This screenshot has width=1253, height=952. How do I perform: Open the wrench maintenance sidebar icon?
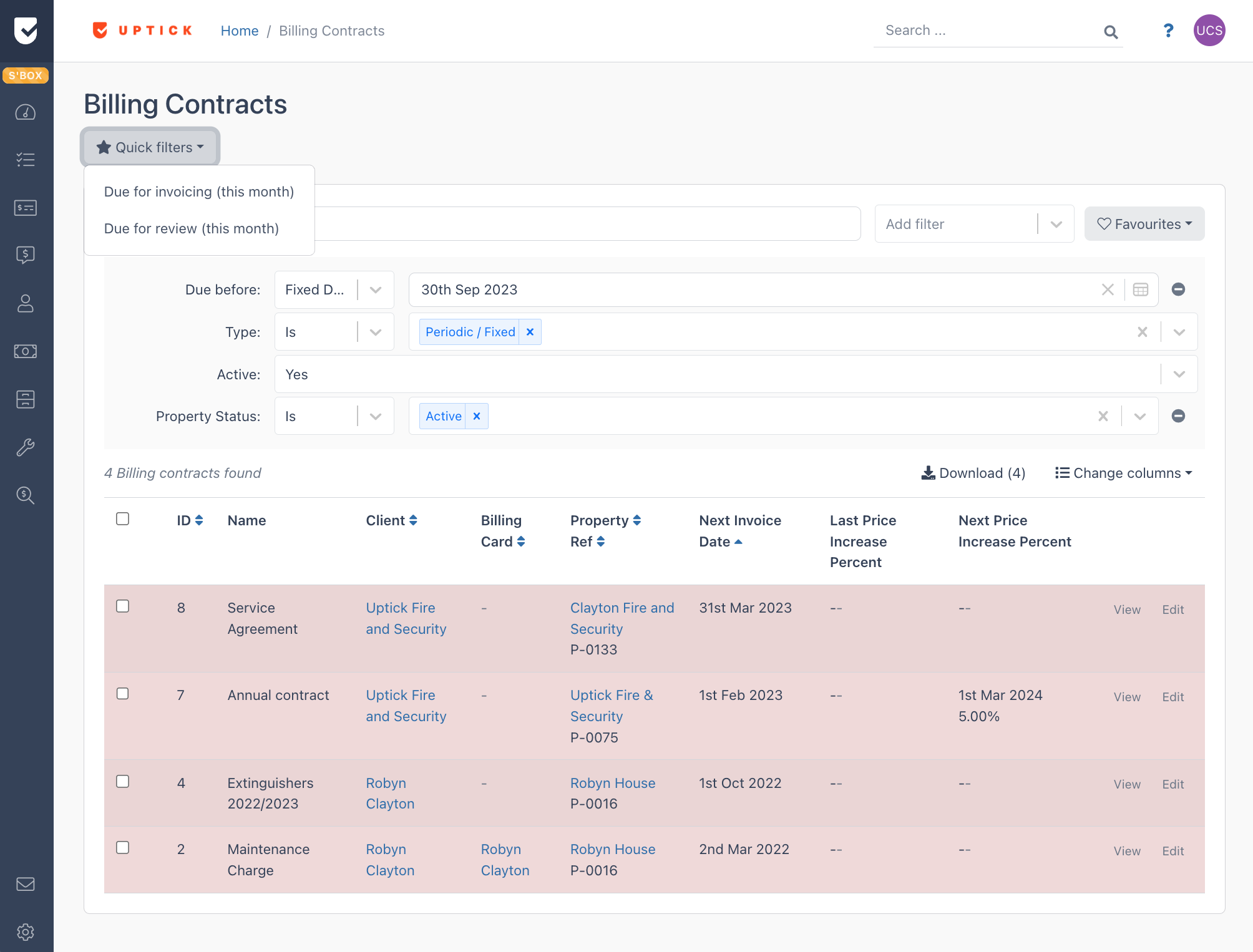pos(26,447)
